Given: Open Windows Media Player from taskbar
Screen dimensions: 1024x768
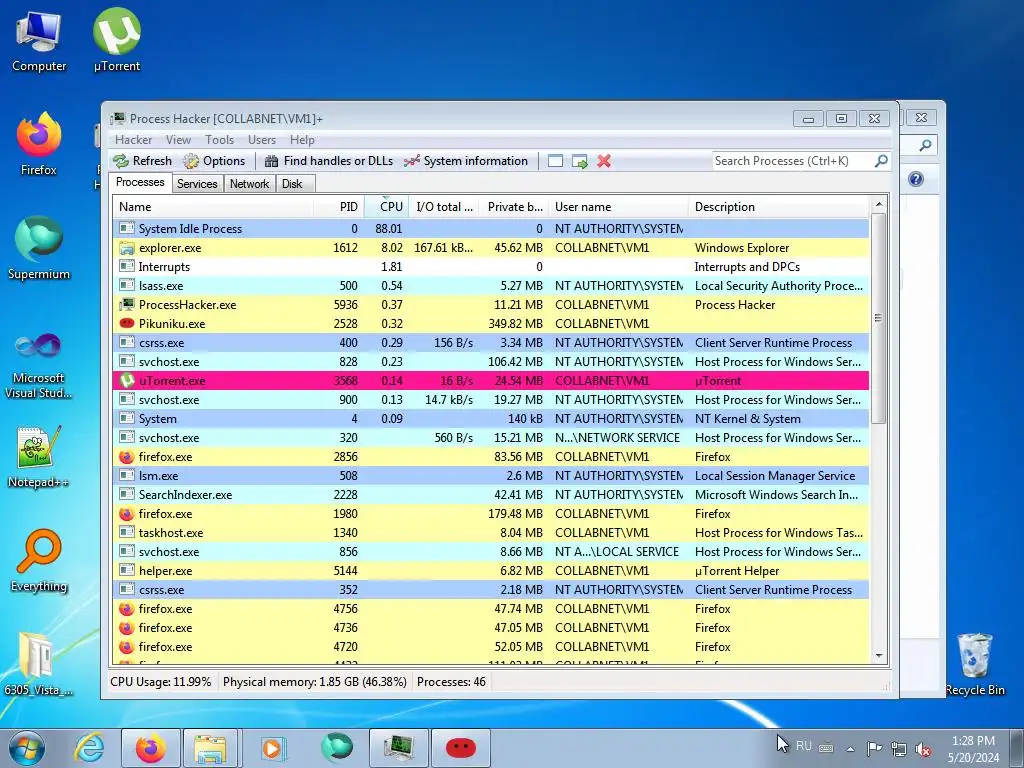Looking at the screenshot, I should (x=272, y=748).
